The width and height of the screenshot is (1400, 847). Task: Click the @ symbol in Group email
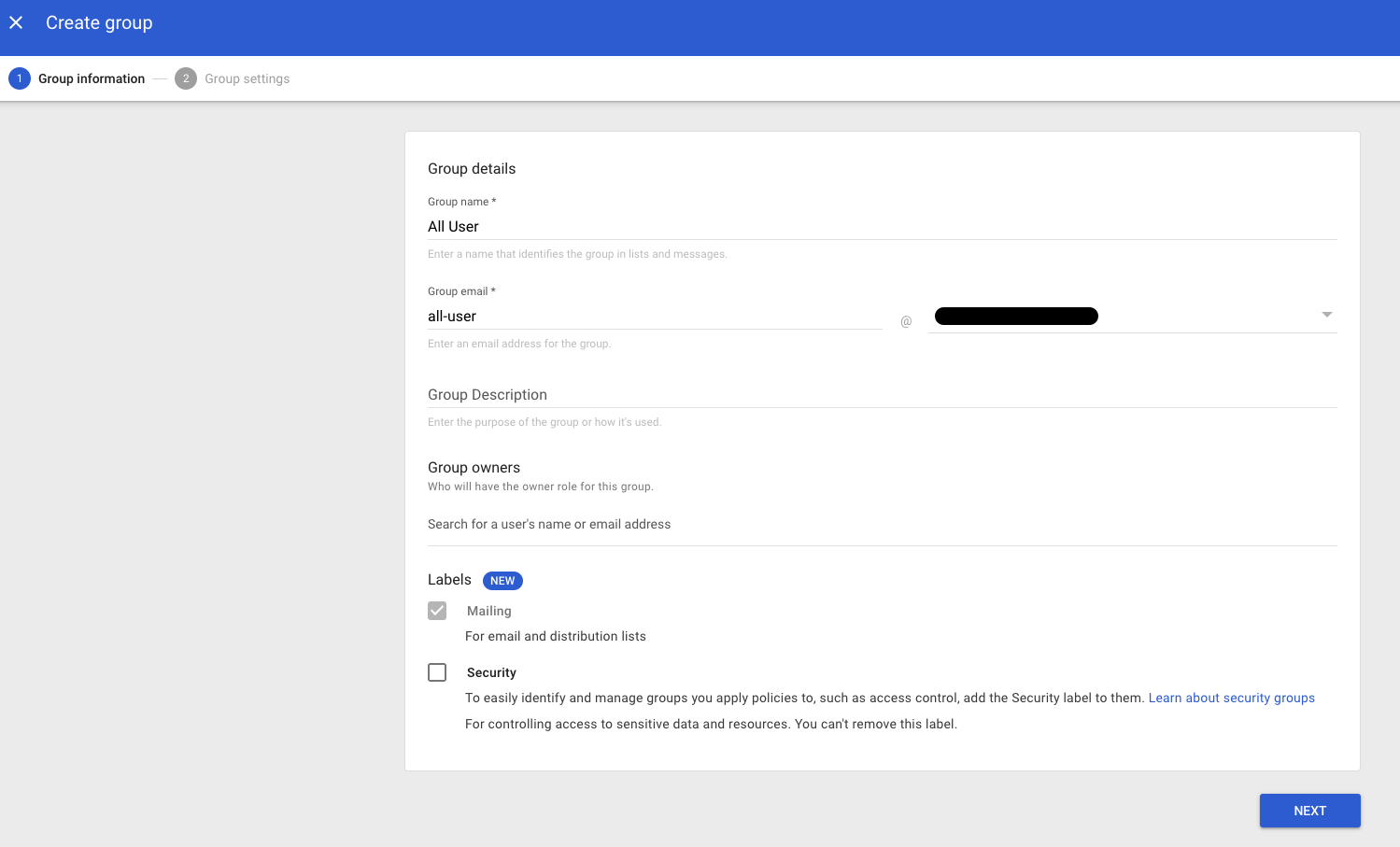point(905,321)
